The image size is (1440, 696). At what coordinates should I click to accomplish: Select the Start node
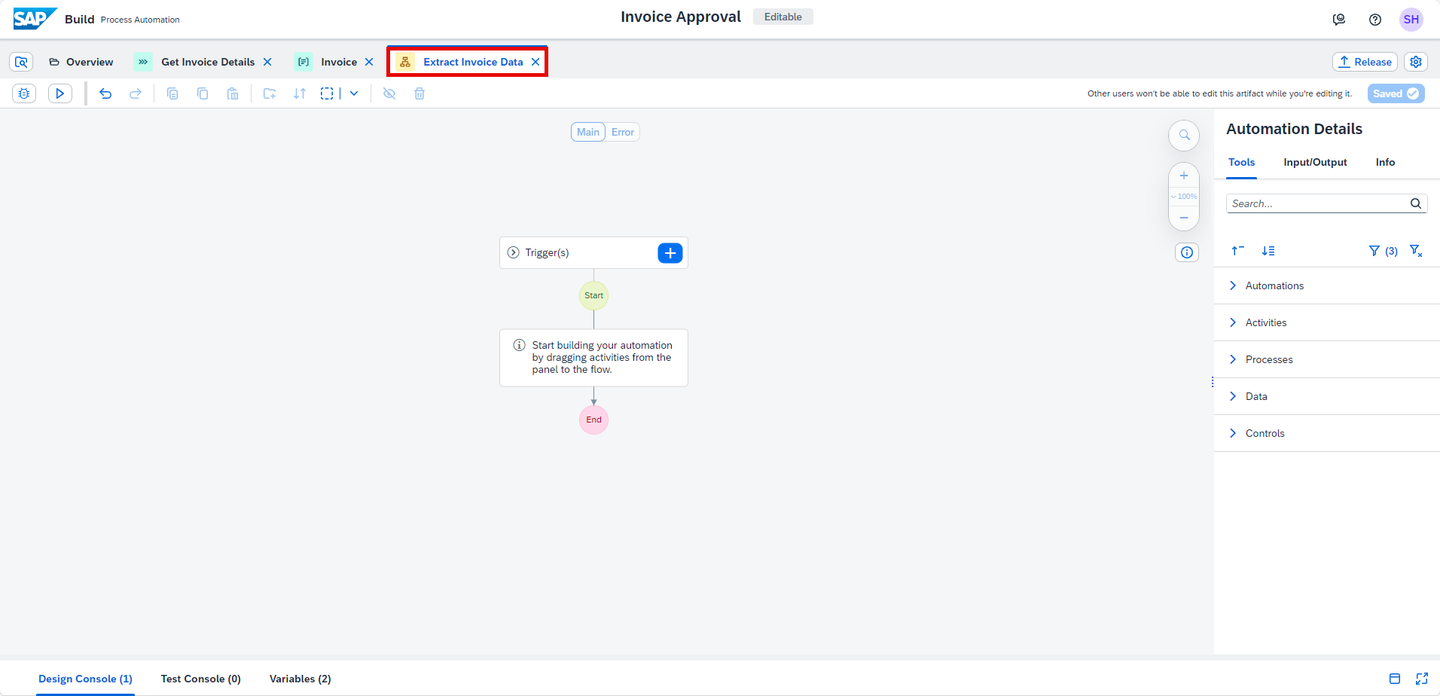click(x=594, y=296)
